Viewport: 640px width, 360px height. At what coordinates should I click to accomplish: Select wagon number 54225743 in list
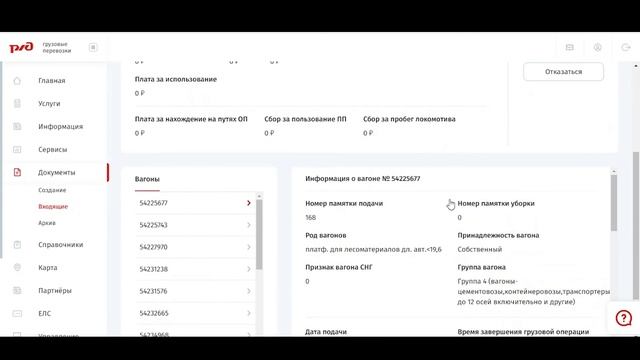pyautogui.click(x=153, y=225)
